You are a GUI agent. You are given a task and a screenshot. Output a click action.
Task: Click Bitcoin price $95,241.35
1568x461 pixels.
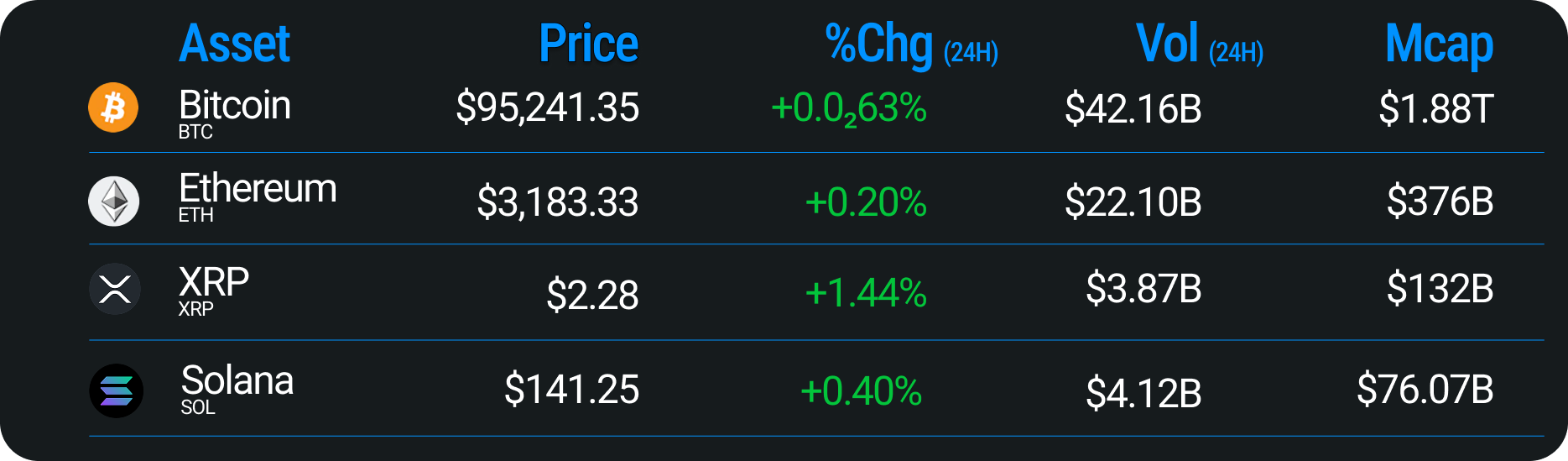pyautogui.click(x=547, y=108)
